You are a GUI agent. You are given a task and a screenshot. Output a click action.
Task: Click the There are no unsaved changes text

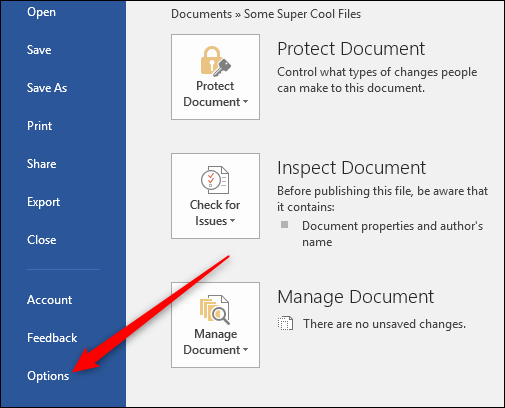[x=384, y=324]
